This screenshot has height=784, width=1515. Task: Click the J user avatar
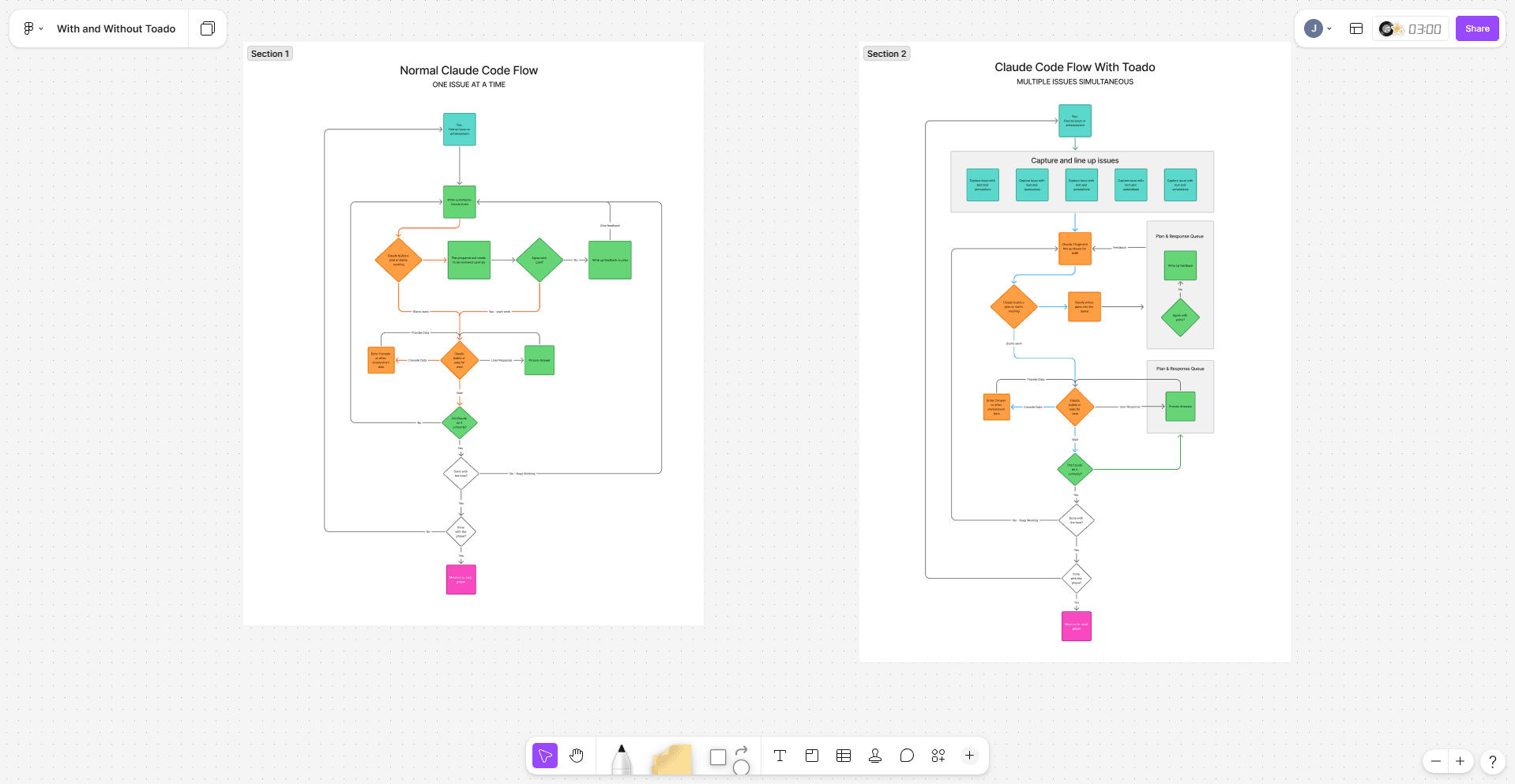(x=1314, y=28)
